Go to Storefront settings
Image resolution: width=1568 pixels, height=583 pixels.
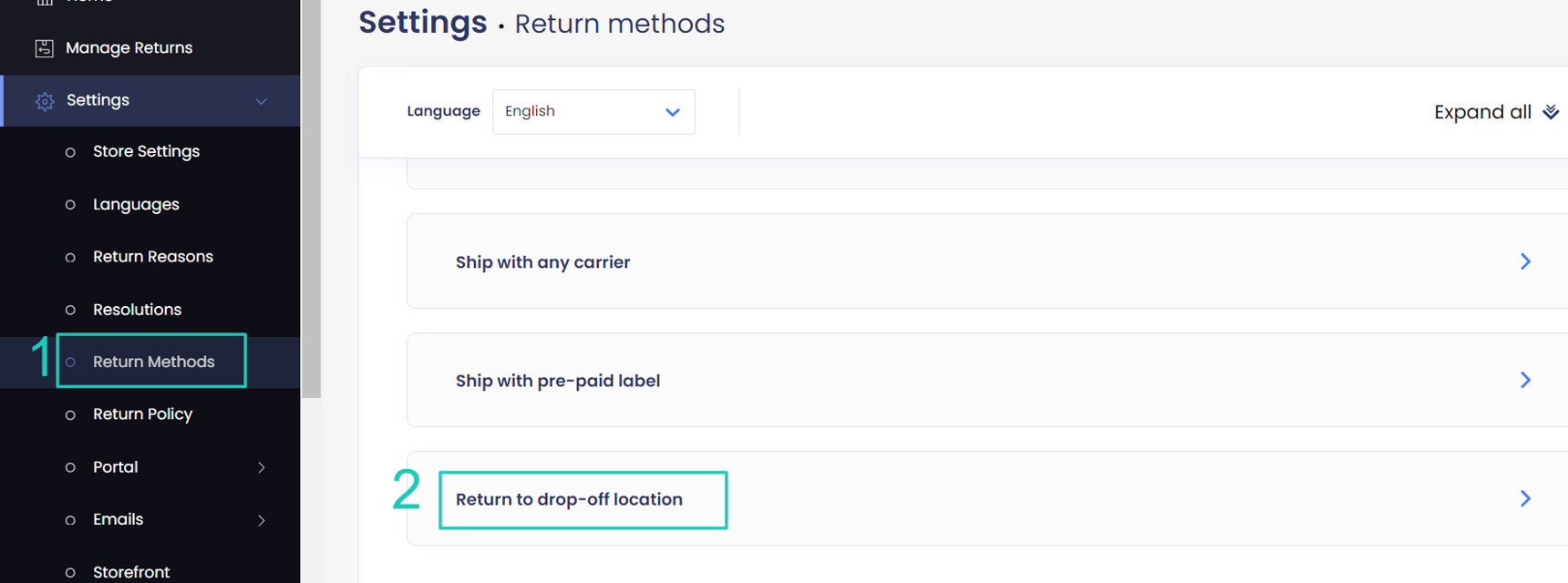pos(131,571)
